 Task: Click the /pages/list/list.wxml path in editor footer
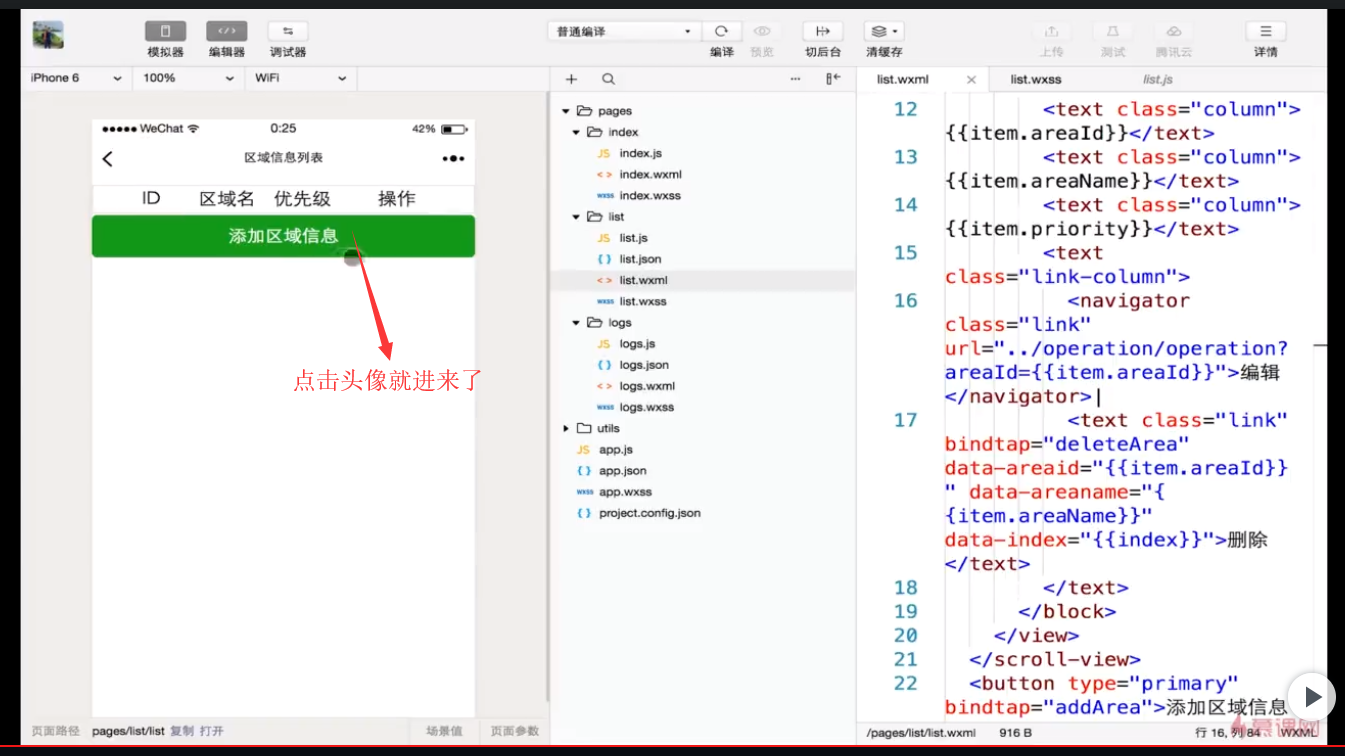coord(921,733)
